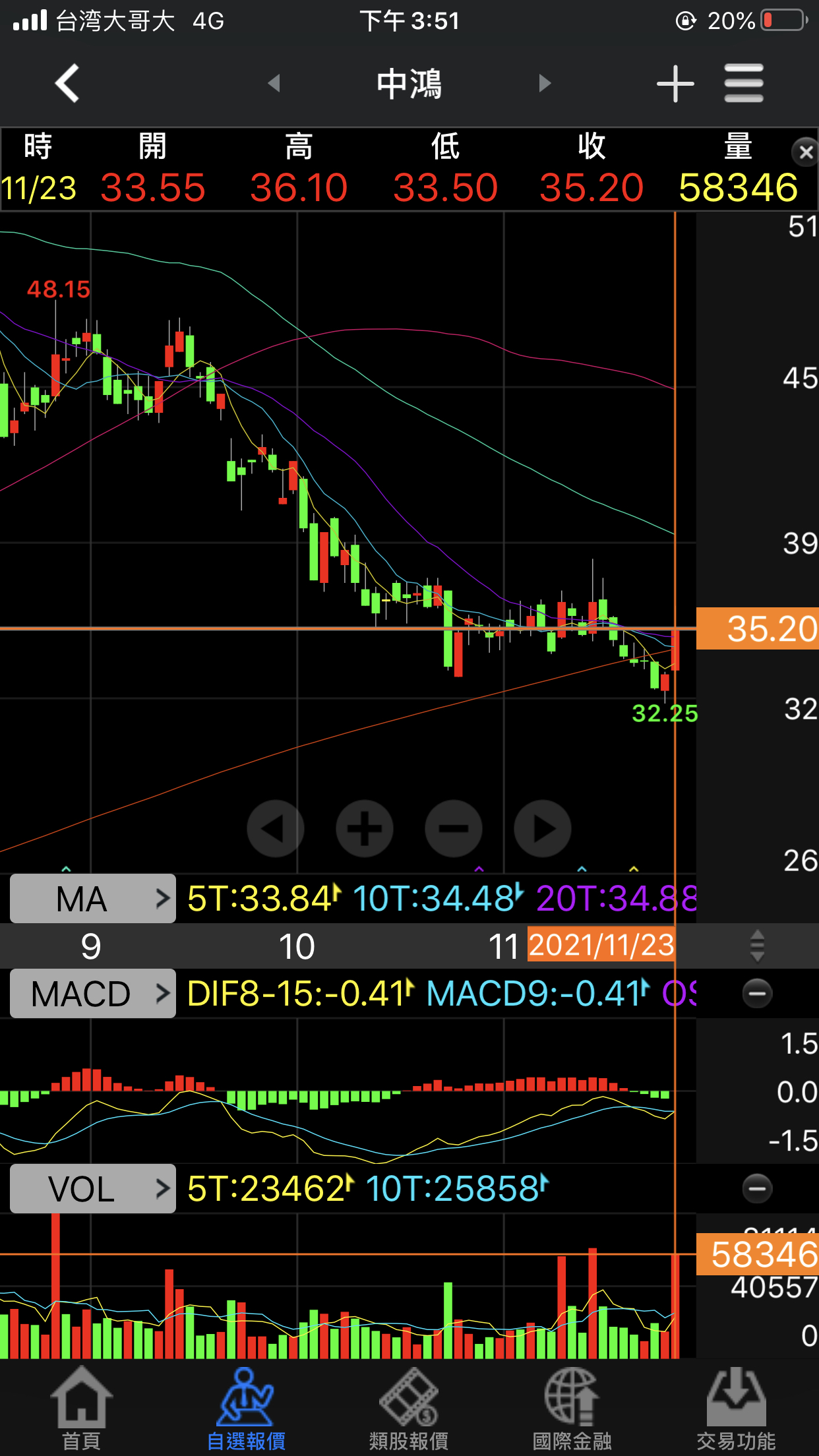Open the hamburger menu

744,84
